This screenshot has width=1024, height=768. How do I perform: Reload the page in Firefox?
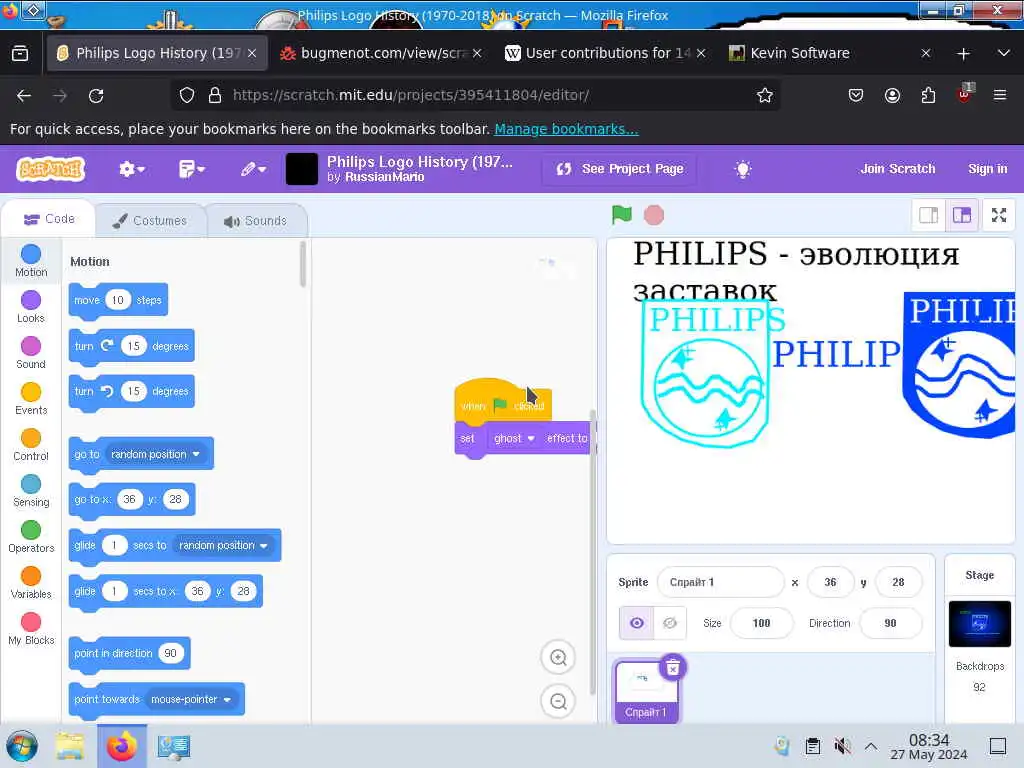coord(96,96)
